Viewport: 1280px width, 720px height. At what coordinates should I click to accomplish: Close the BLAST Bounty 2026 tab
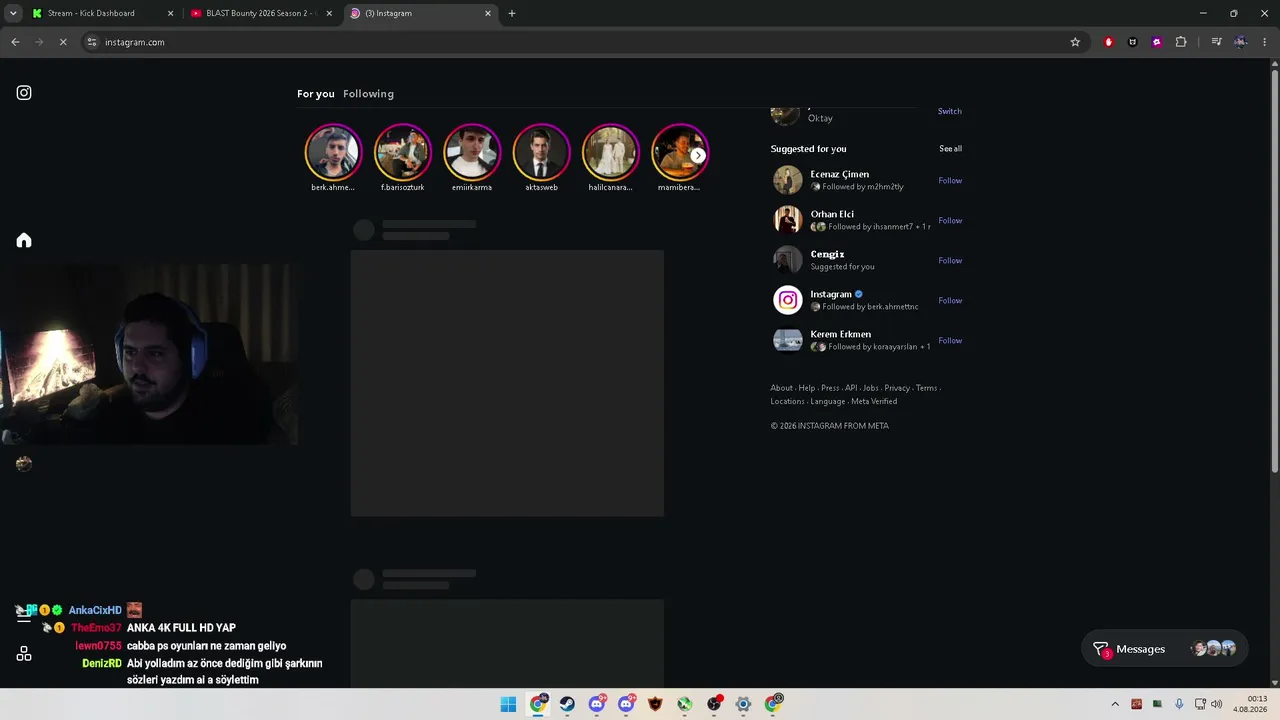(329, 13)
